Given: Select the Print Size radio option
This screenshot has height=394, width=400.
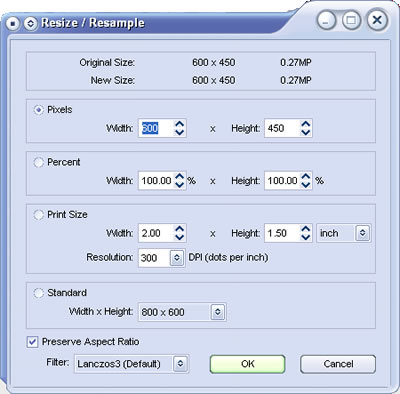Looking at the screenshot, I should pos(39,215).
